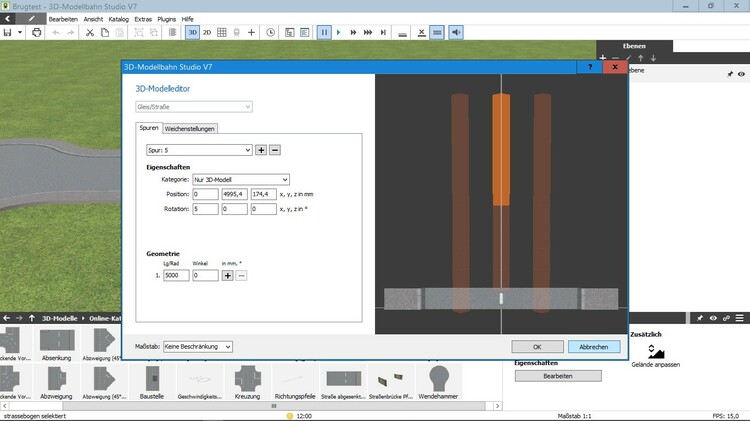This screenshot has height=421, width=750.
Task: Switch to the Weichenstellungen tab
Action: 189,129
